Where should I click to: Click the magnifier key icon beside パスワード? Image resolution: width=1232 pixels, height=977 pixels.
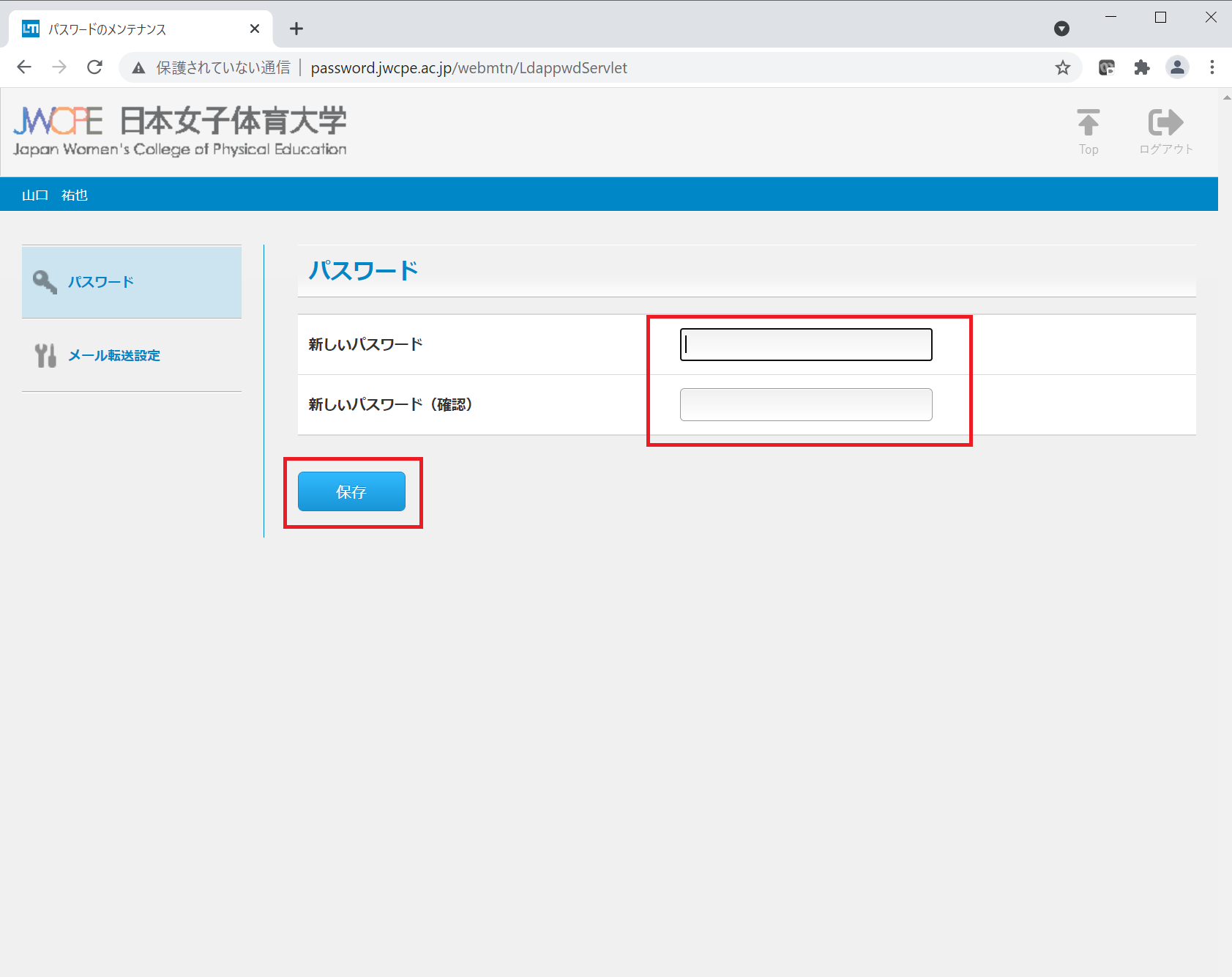45,282
